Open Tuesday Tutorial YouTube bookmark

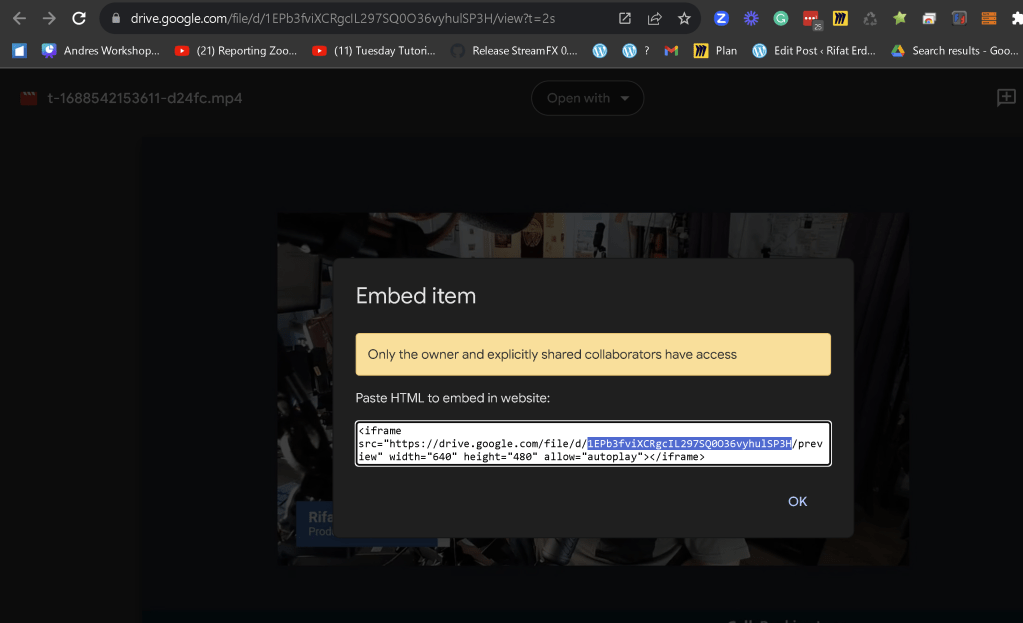[x=374, y=50]
